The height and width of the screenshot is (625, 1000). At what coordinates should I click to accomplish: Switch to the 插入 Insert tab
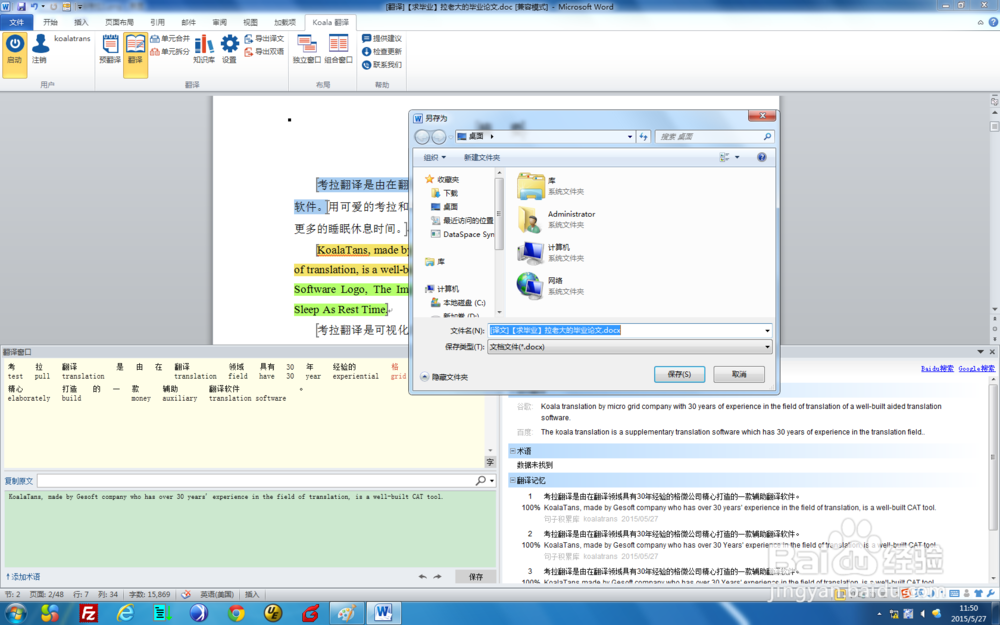[x=81, y=22]
